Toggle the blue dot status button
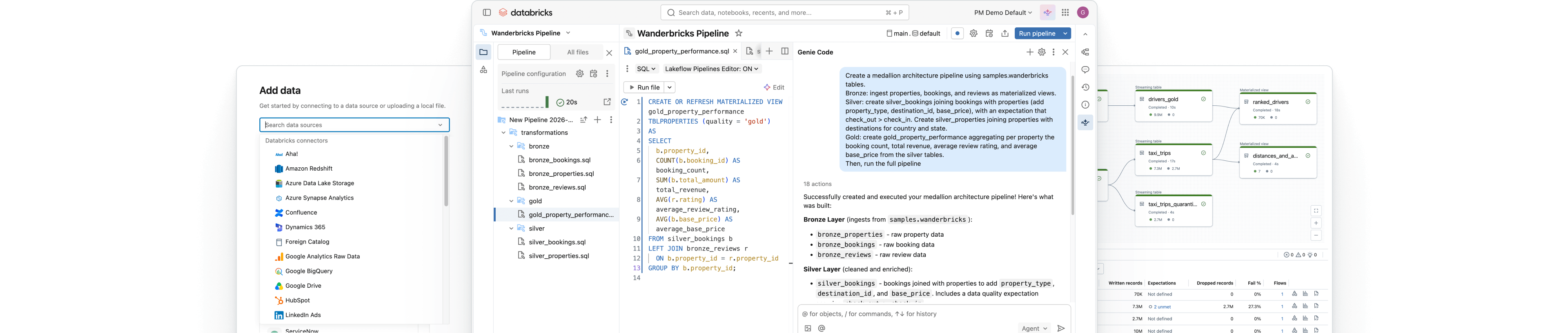The image size is (1568, 333). pos(958,33)
